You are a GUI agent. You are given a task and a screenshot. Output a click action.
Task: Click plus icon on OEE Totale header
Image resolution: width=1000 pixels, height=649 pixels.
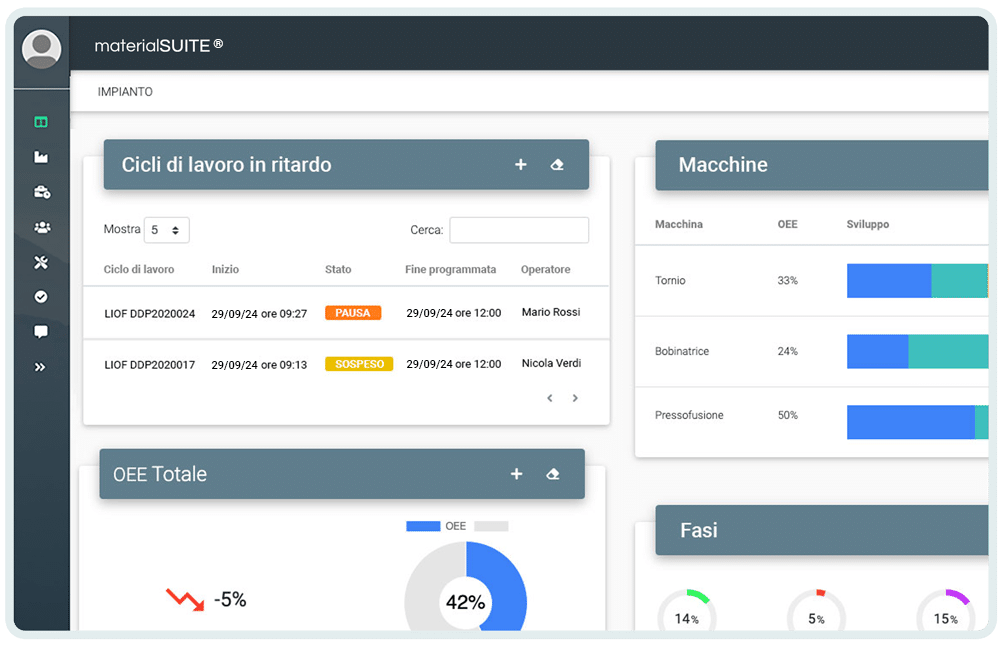coord(516,474)
